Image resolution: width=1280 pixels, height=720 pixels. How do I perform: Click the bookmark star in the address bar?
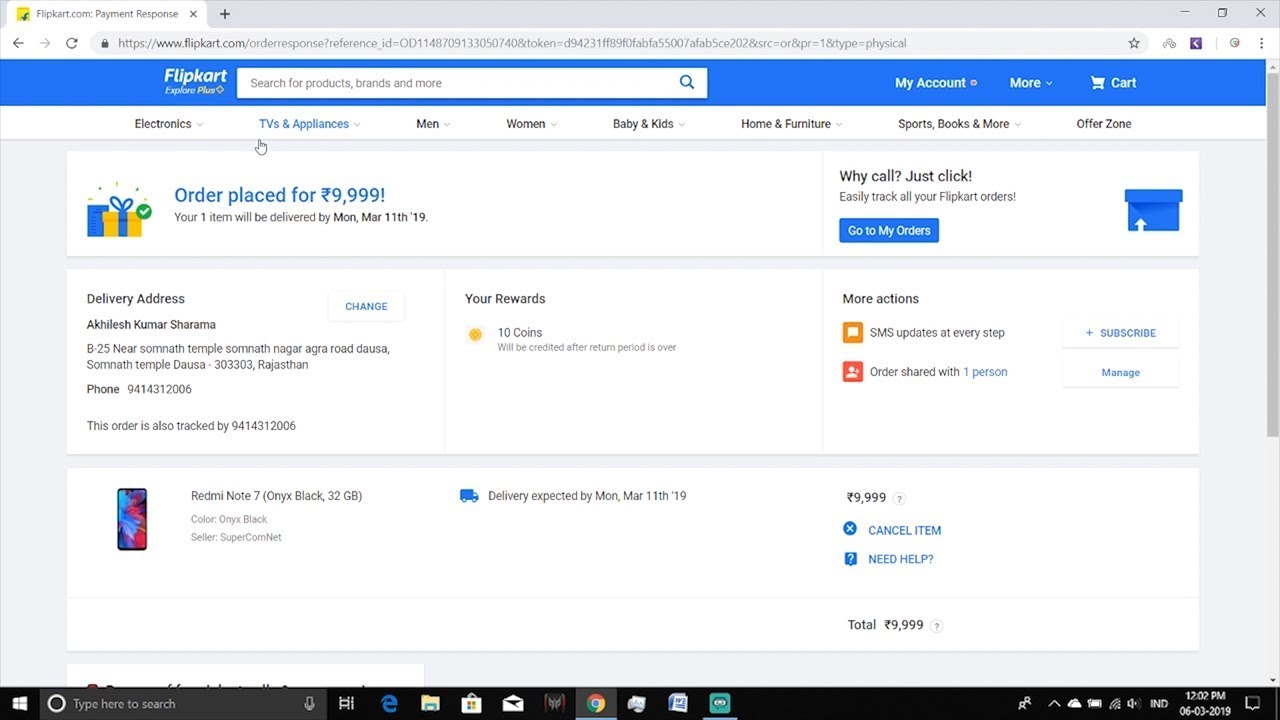click(1134, 43)
